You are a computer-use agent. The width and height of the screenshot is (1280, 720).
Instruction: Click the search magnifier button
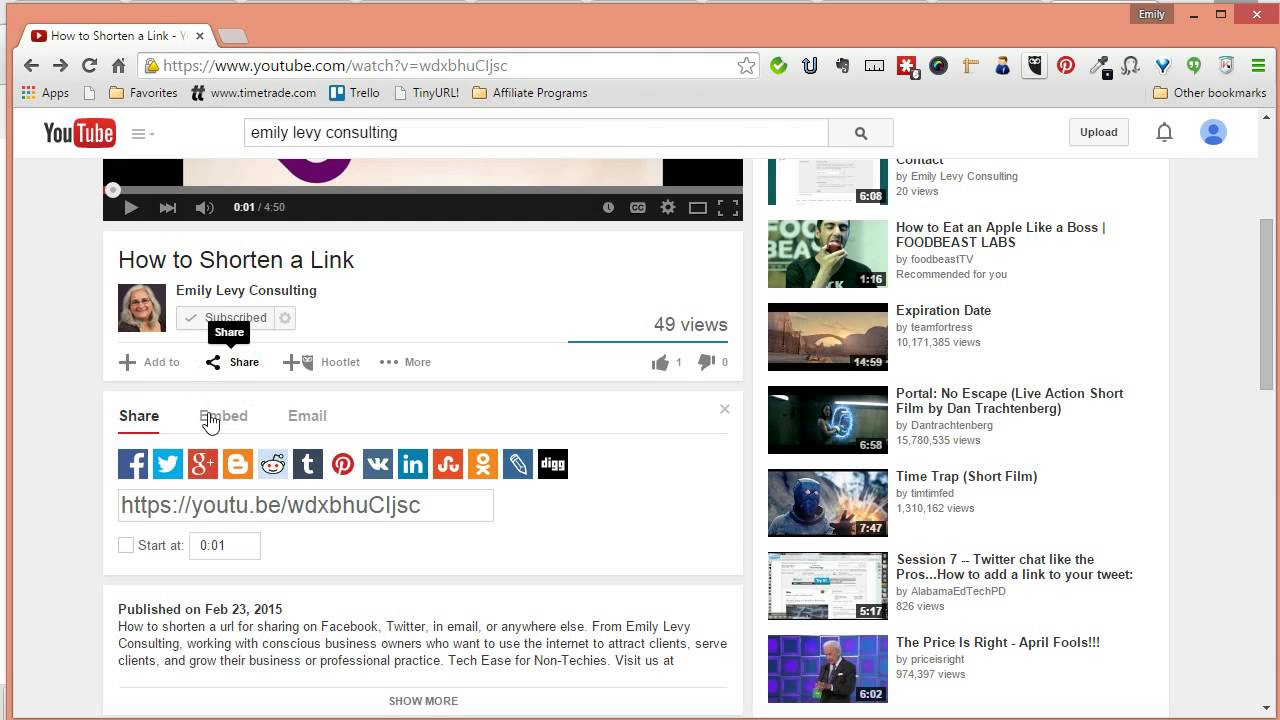click(861, 132)
